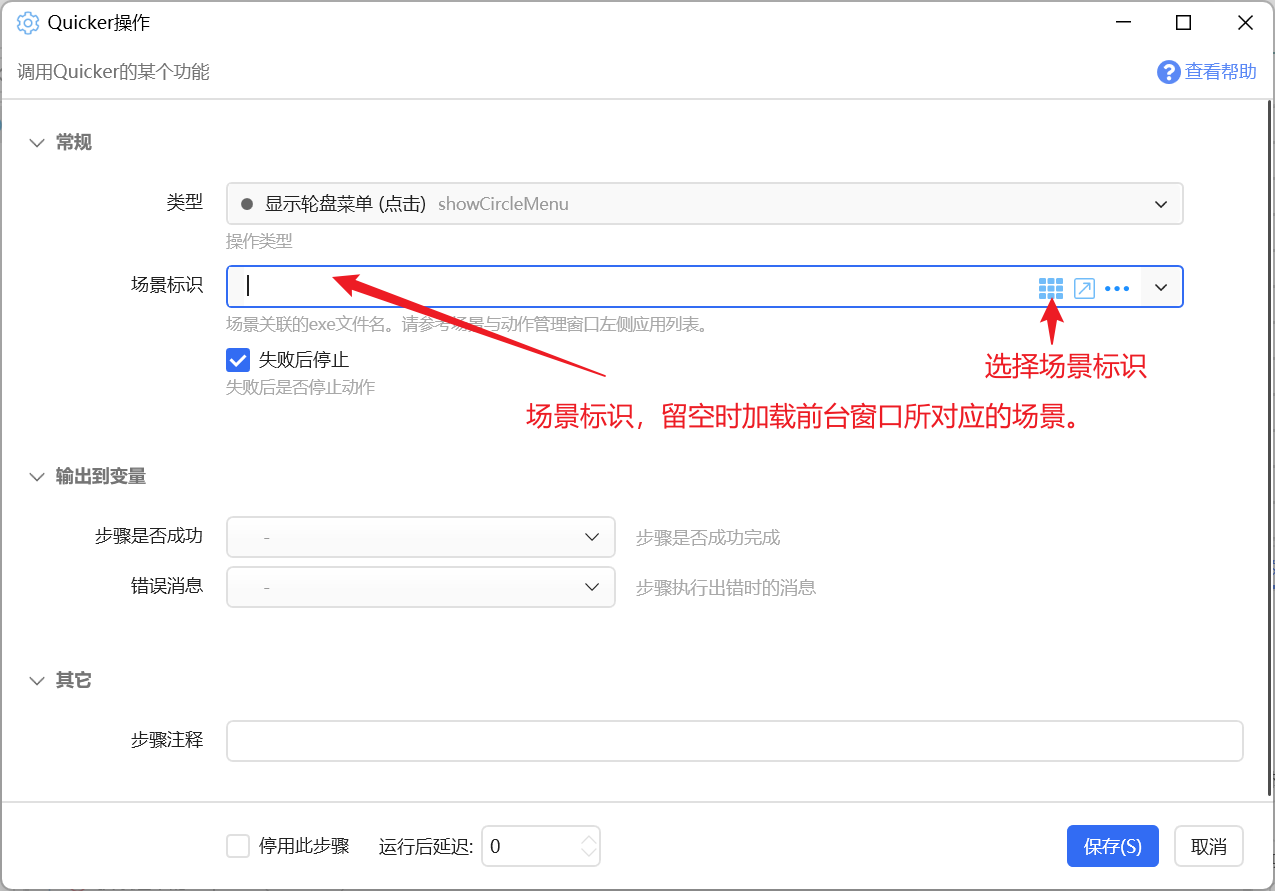The image size is (1275, 891).
Task: Minimize the Quicker操作 window
Action: tap(1121, 22)
